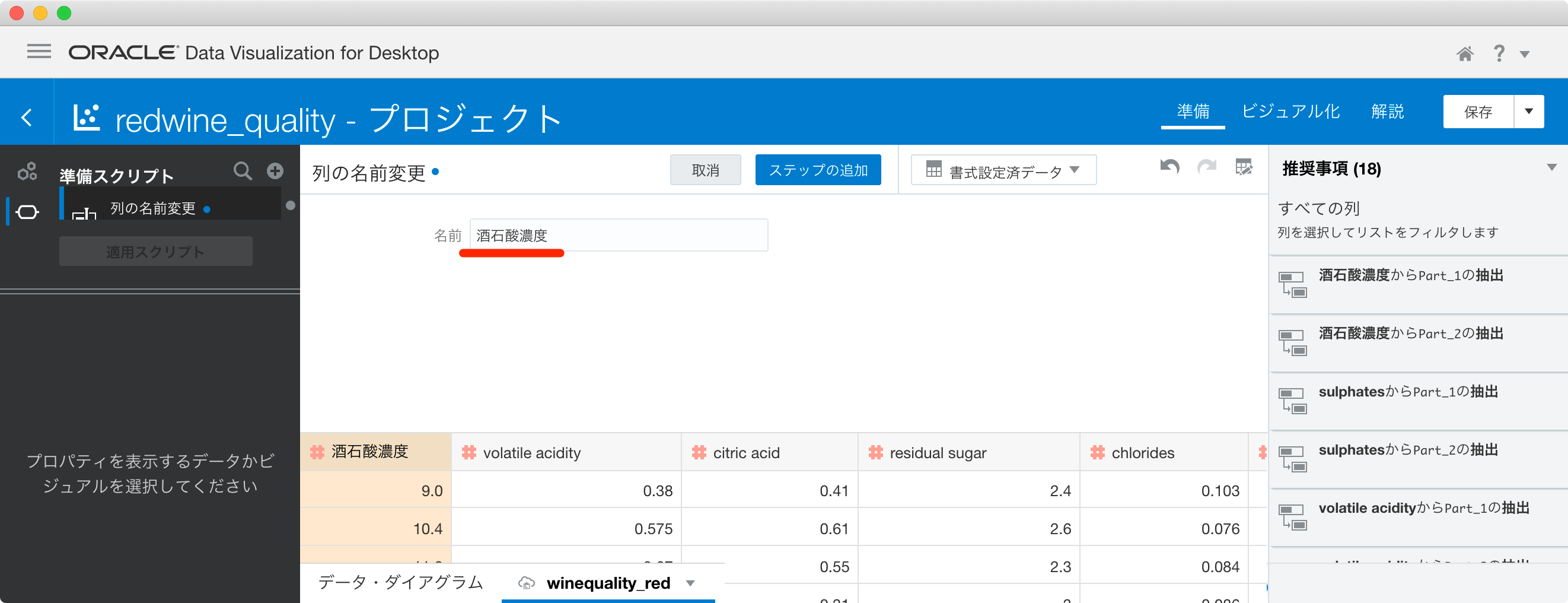Select the residual sugar column header

point(968,452)
